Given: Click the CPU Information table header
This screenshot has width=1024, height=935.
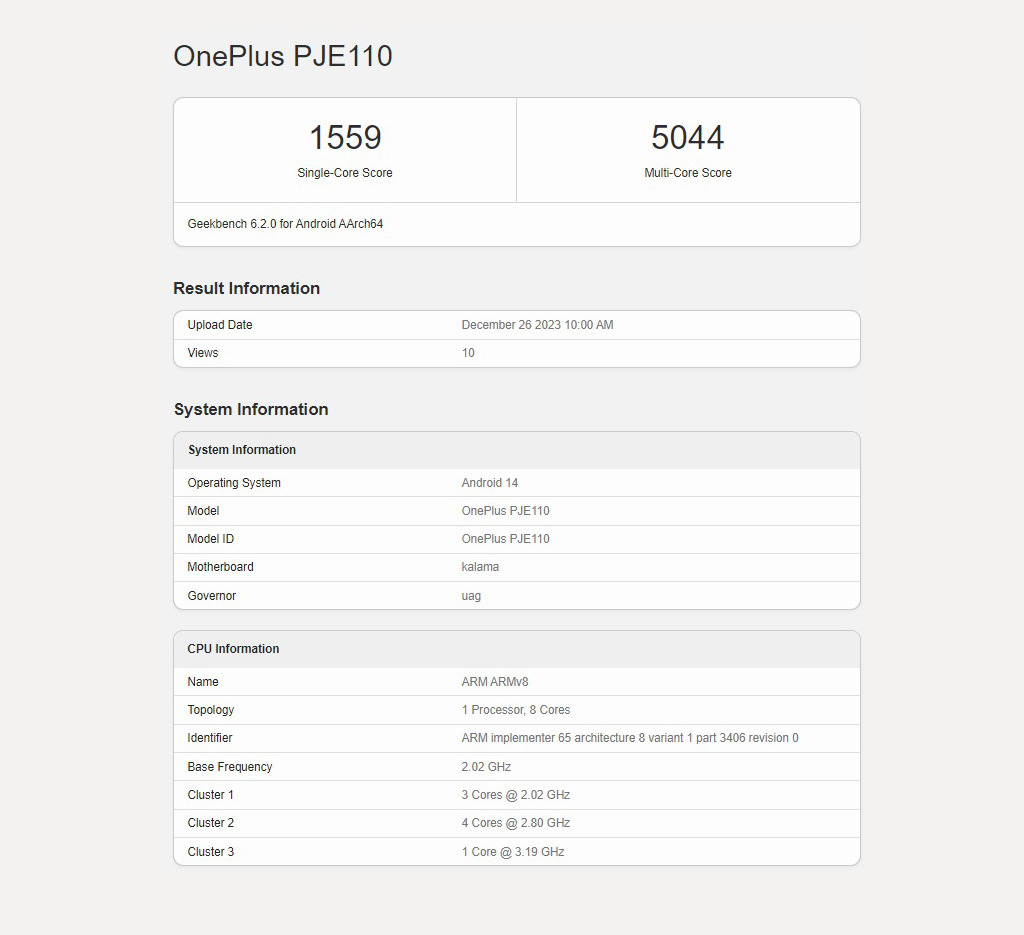Looking at the screenshot, I should [233, 649].
